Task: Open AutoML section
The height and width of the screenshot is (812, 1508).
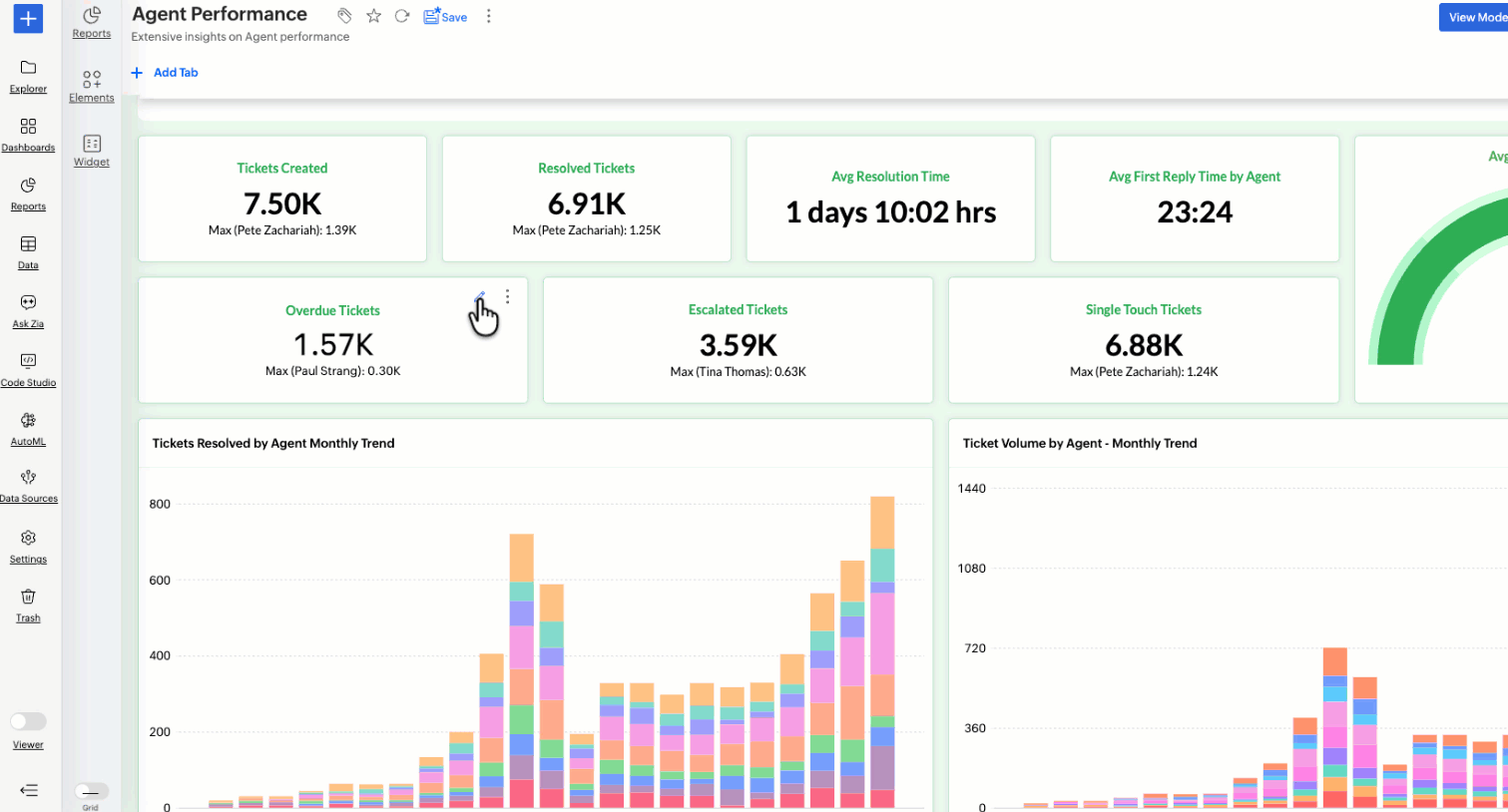Action: (28, 428)
